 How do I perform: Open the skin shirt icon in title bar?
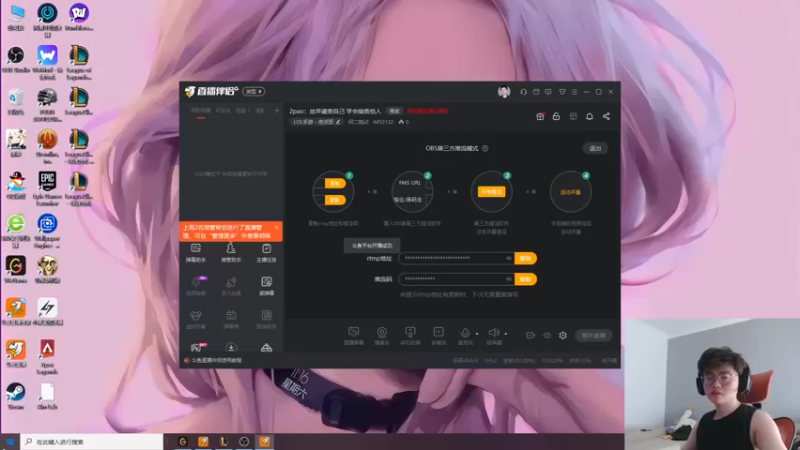[x=562, y=92]
